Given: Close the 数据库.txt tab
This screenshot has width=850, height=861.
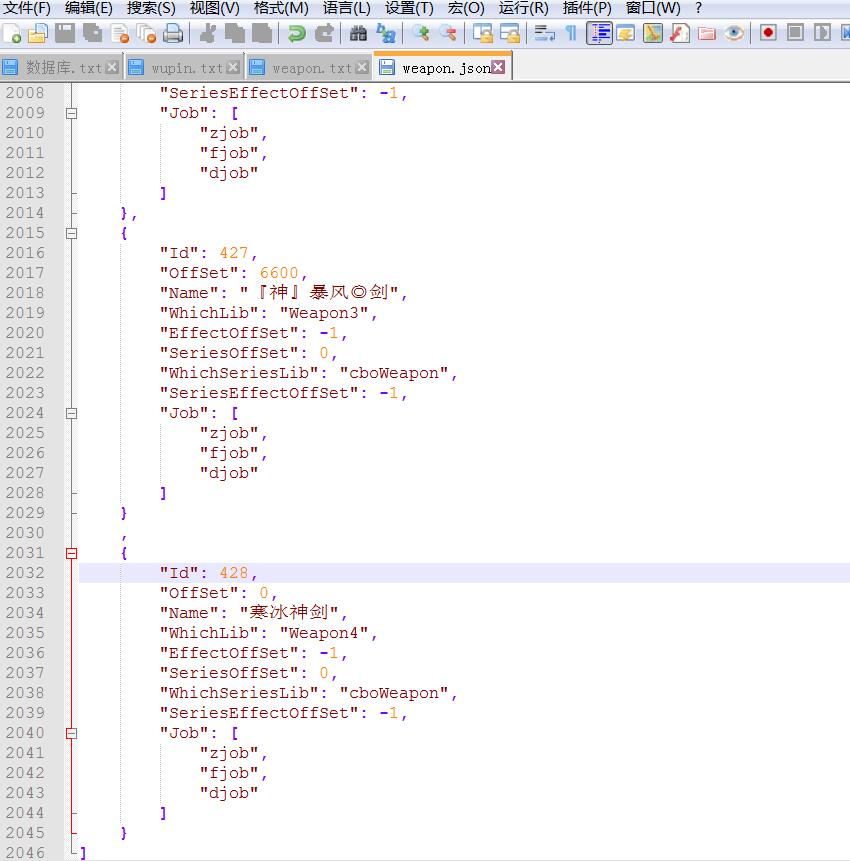Looking at the screenshot, I should (112, 67).
